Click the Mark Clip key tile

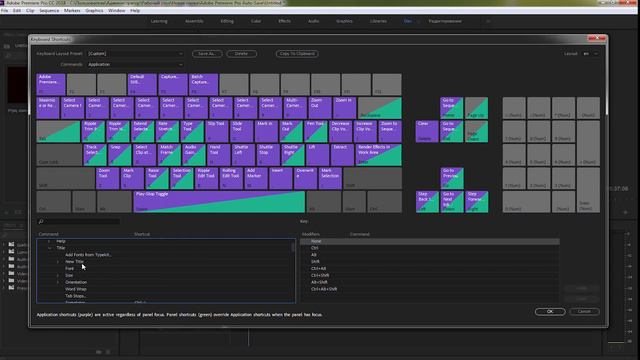tap(132, 178)
